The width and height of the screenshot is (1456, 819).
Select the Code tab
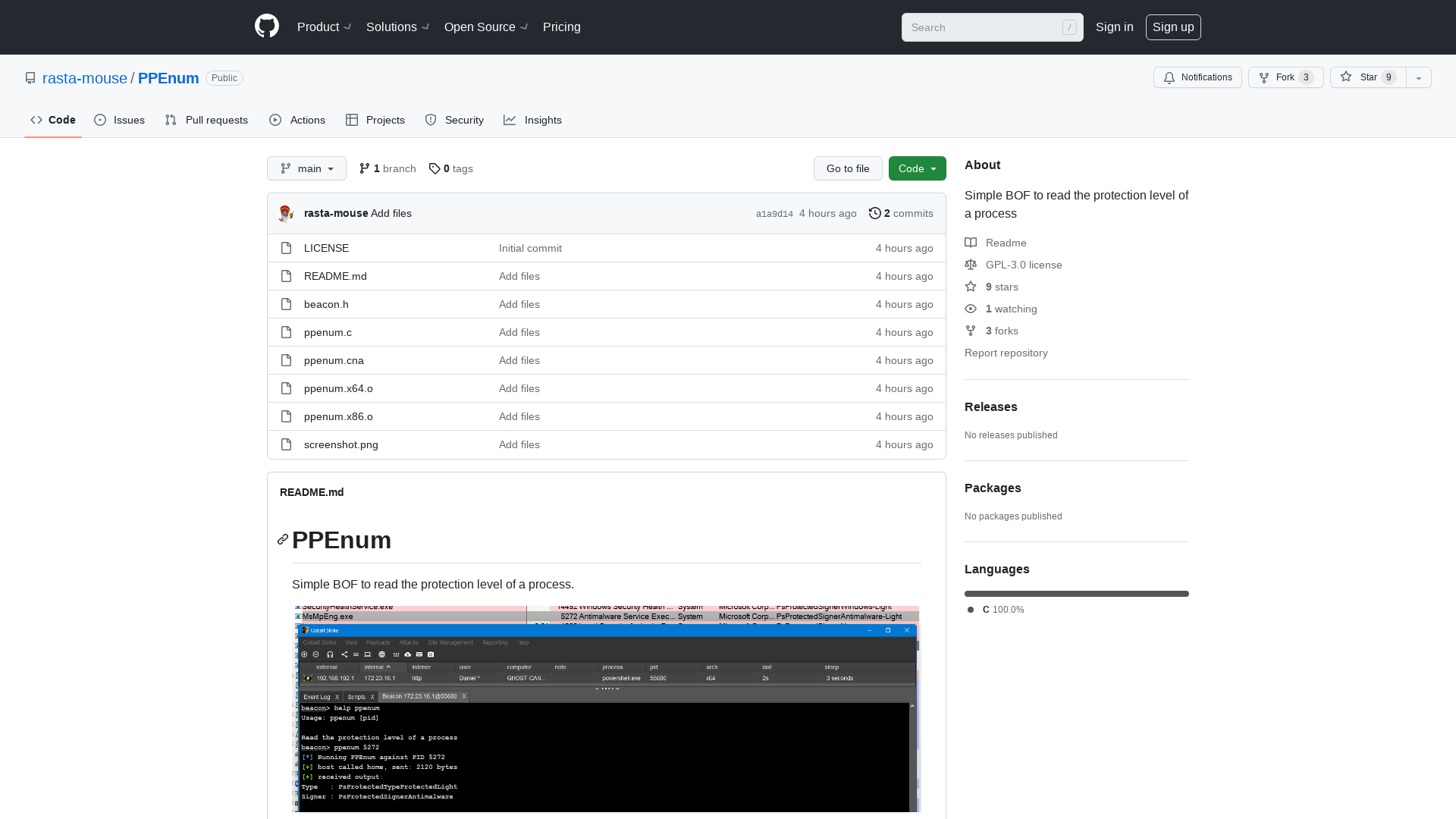tap(52, 120)
